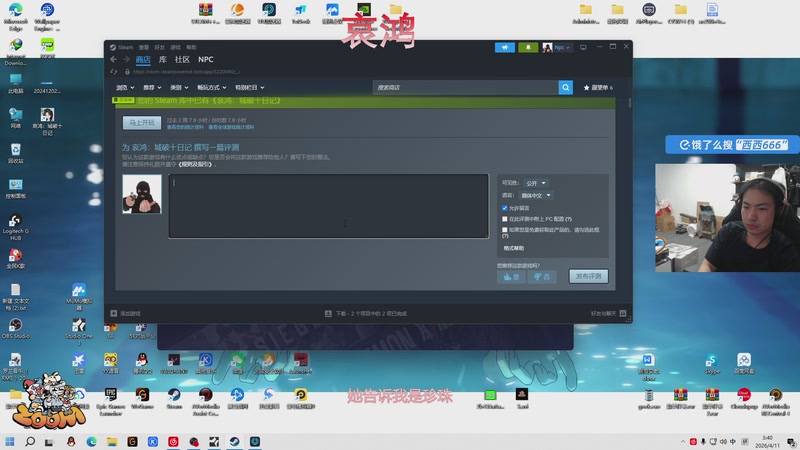Click the view global gameplay stats link
Screen dimensions: 800x450
(x=231, y=127)
